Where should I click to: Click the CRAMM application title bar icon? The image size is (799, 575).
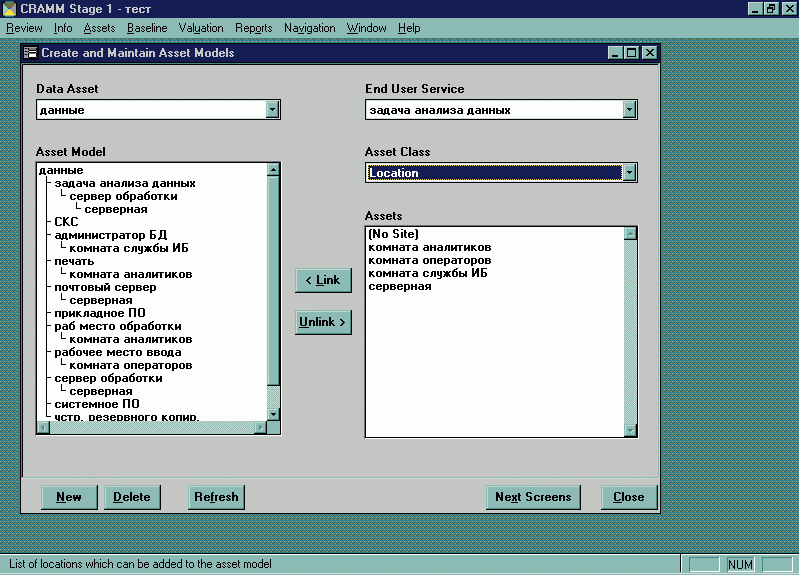pos(9,9)
